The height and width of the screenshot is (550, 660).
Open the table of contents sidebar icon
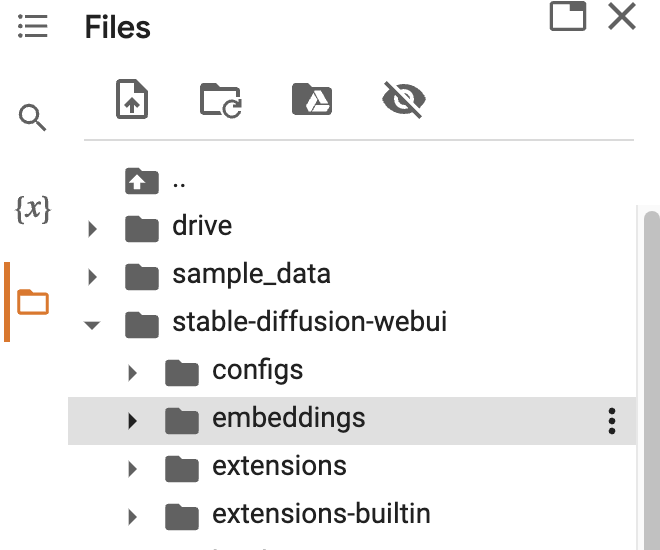point(33,26)
